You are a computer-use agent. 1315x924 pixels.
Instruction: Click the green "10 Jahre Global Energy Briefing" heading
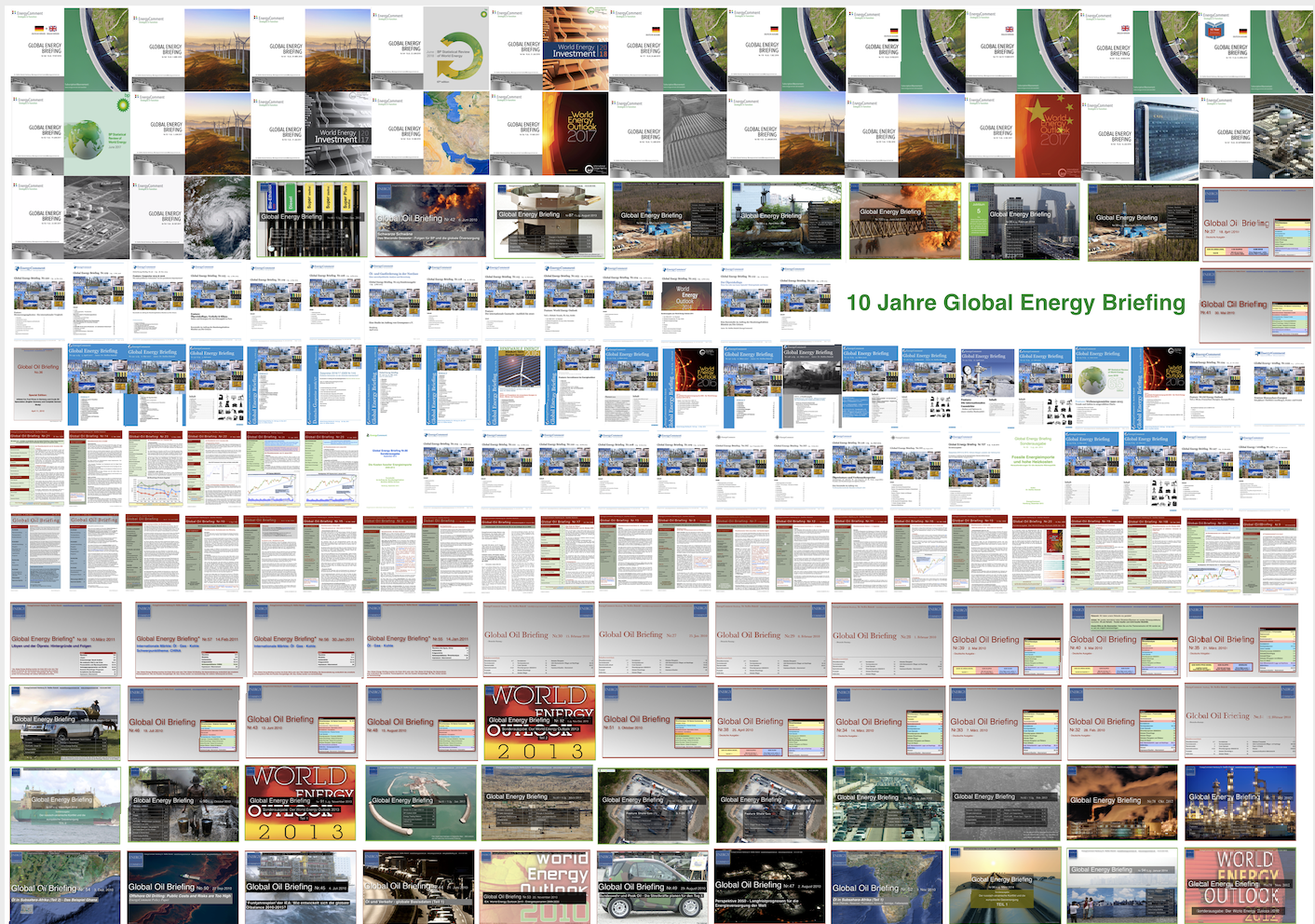1016,304
